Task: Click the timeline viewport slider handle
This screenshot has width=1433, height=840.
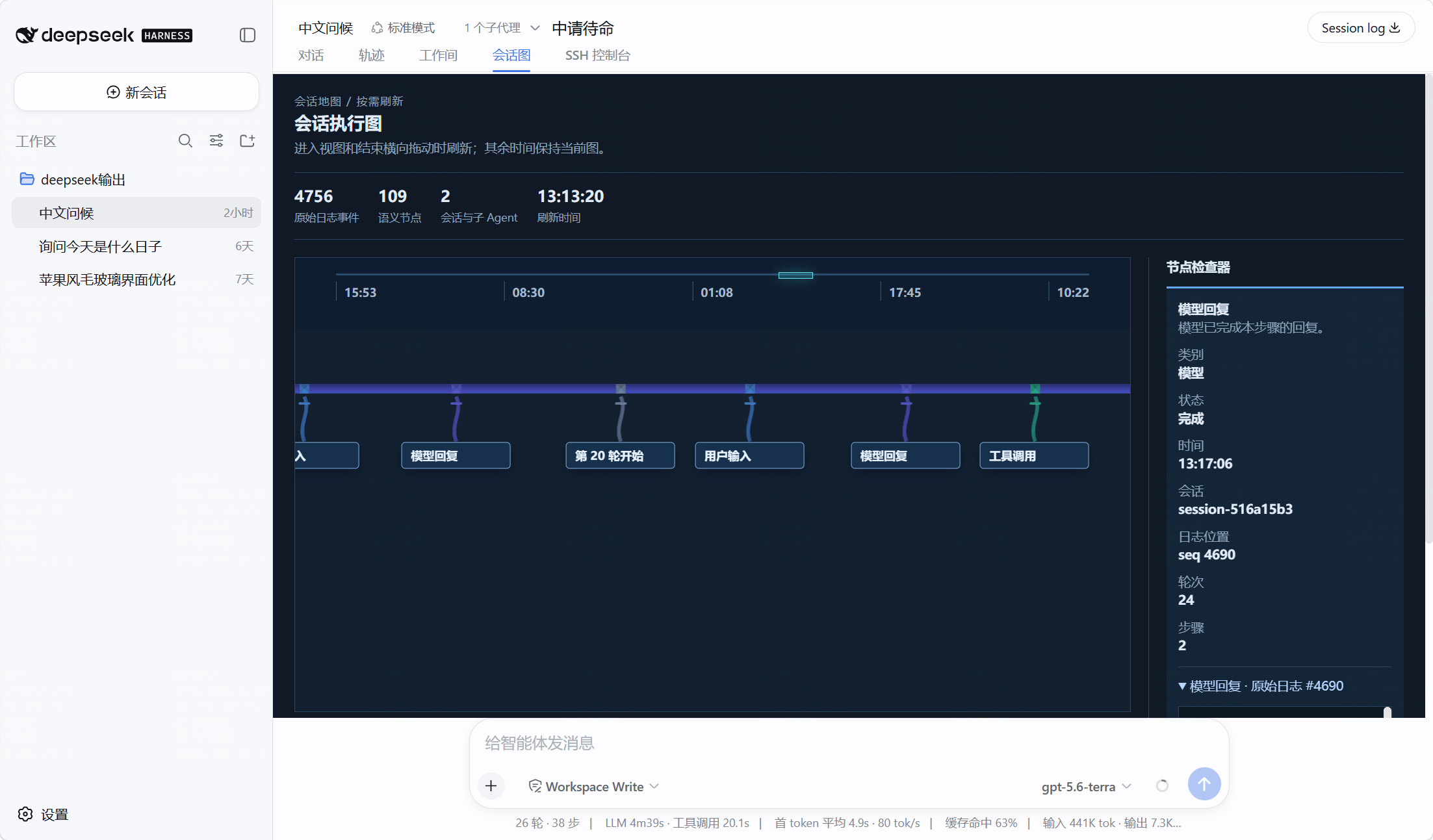Action: pyautogui.click(x=795, y=275)
